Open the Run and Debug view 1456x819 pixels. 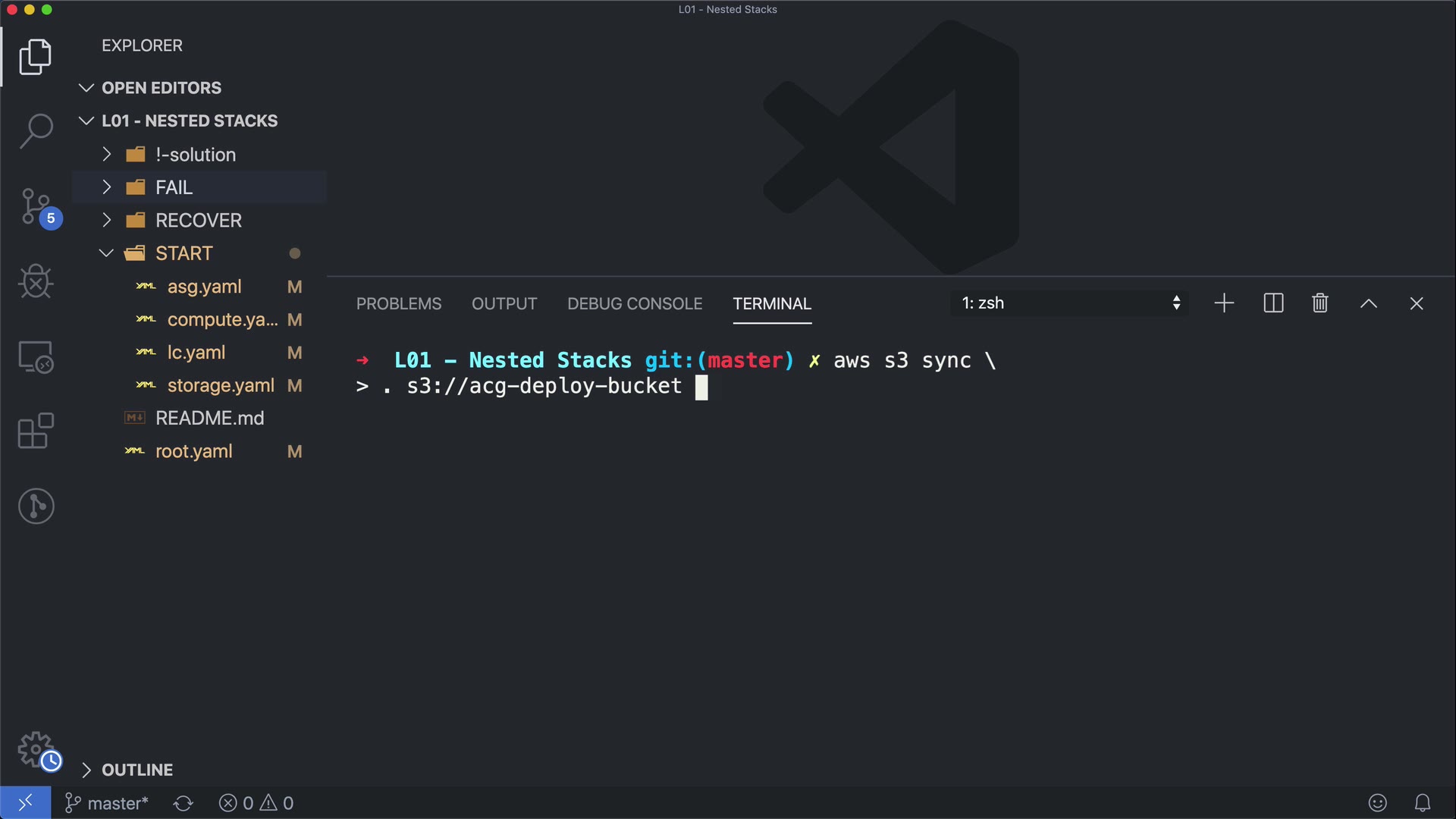click(x=36, y=281)
